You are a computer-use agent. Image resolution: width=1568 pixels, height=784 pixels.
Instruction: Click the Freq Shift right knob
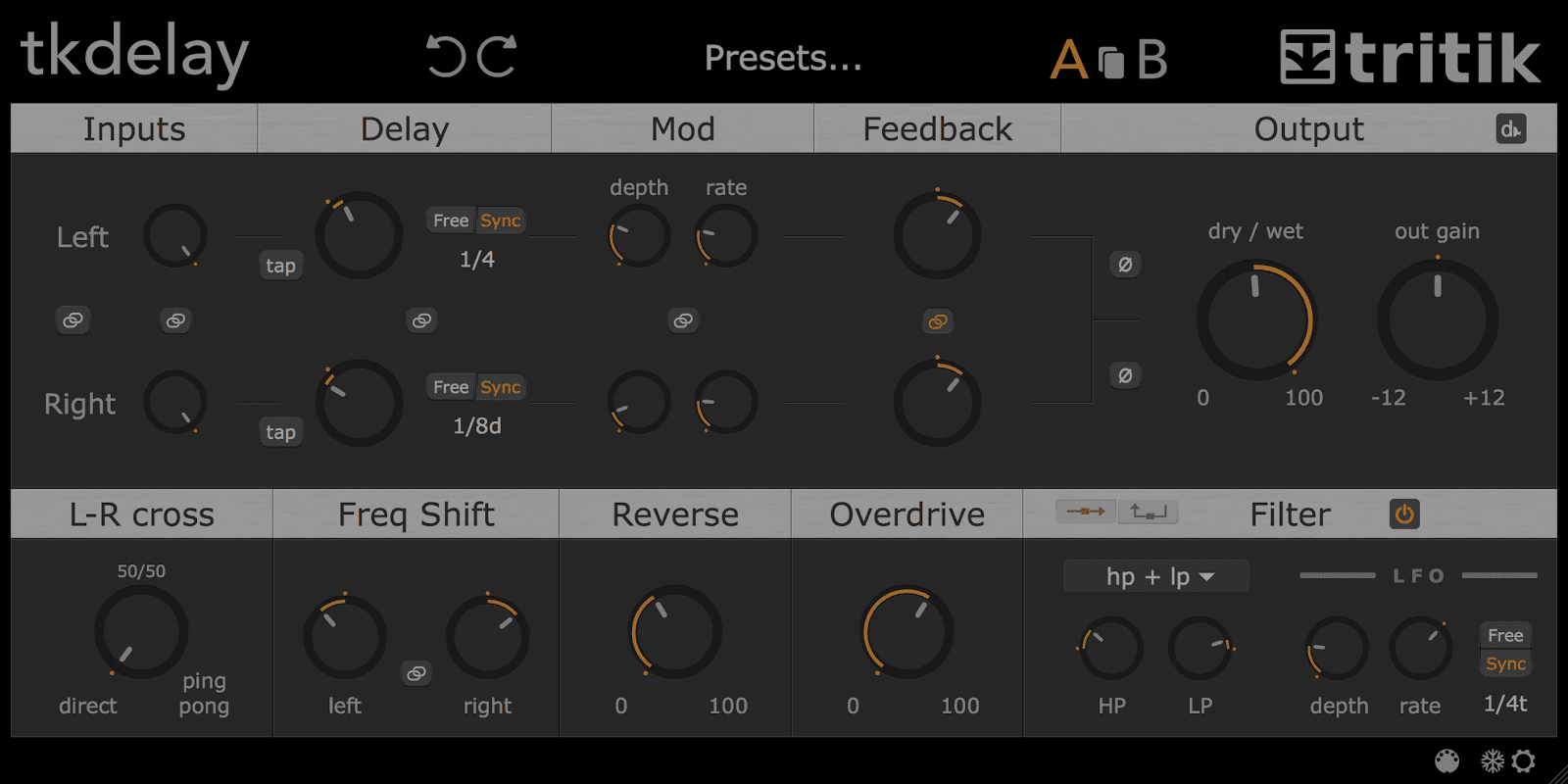tap(487, 638)
